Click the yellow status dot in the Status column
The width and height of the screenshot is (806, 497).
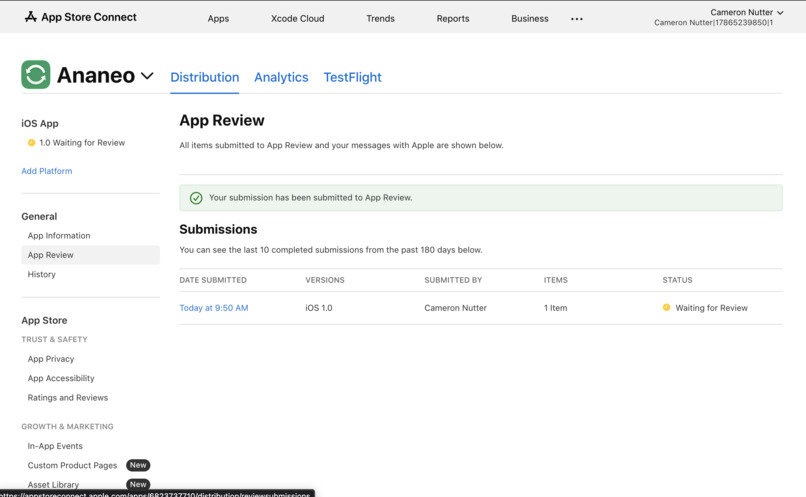tap(666, 307)
